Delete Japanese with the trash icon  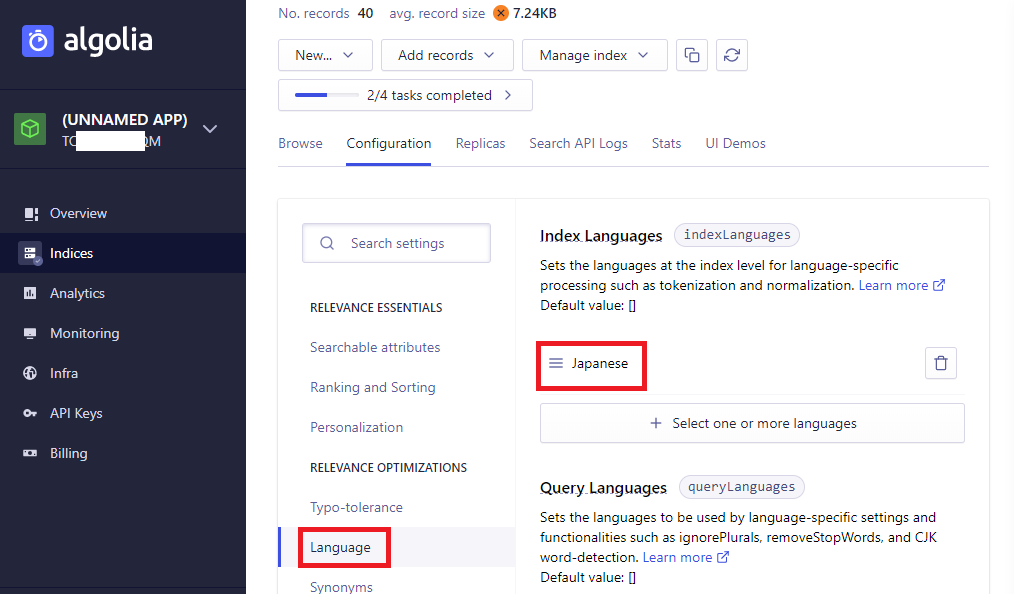(941, 363)
